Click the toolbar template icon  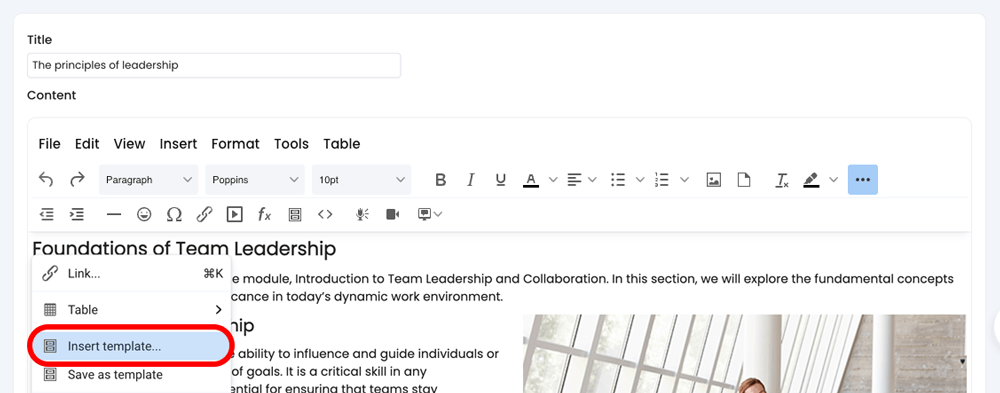[295, 214]
